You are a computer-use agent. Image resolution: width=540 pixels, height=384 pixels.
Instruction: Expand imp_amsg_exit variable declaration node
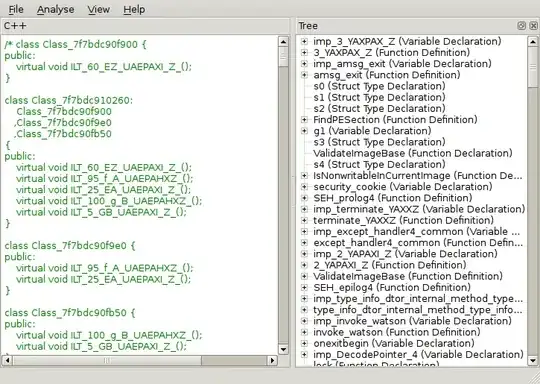pos(304,64)
